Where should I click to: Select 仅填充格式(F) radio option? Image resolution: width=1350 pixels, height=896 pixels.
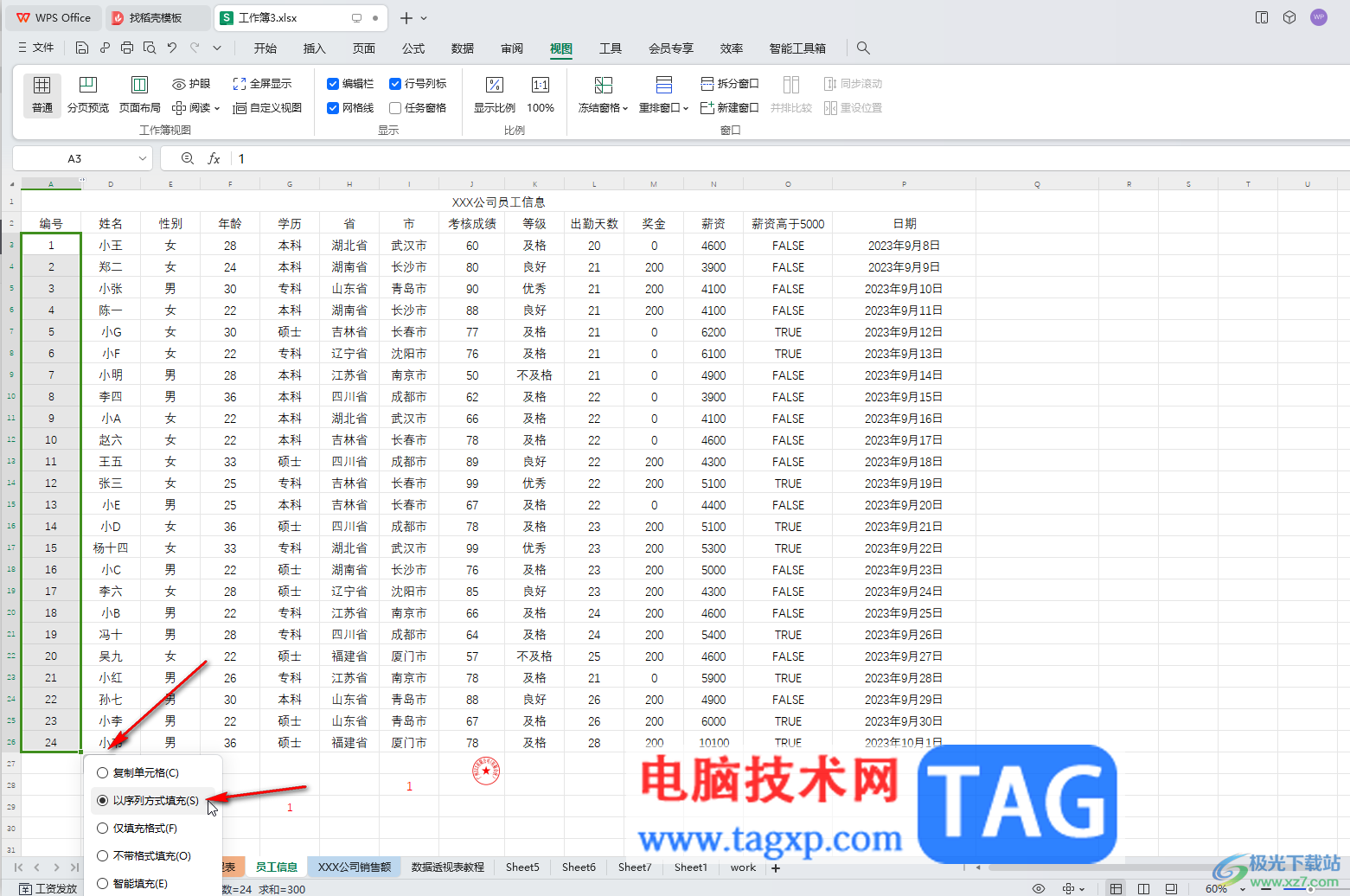pyautogui.click(x=103, y=829)
